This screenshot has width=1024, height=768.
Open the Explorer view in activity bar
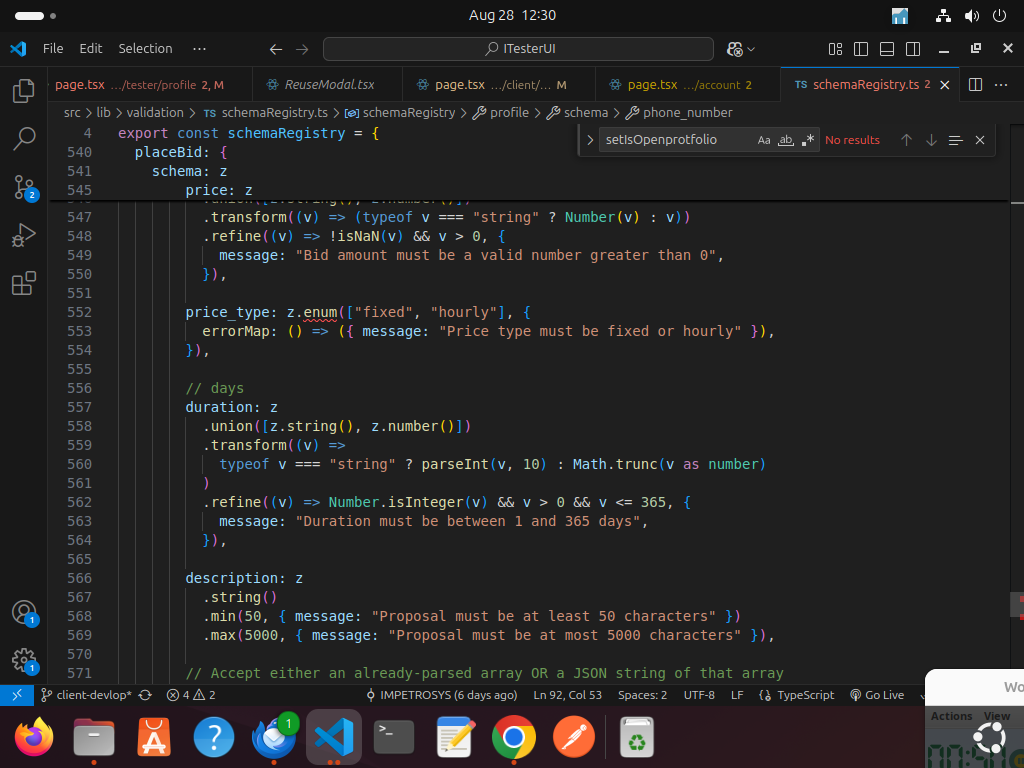[x=24, y=92]
